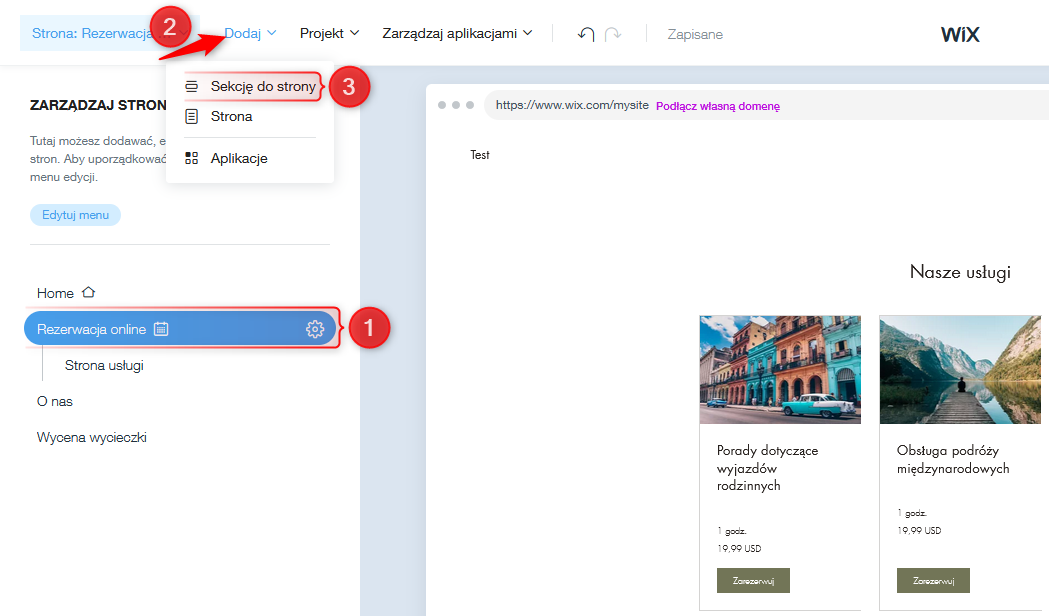Open the Projekt dropdown menu
This screenshot has height=616, width=1049.
pyautogui.click(x=329, y=33)
